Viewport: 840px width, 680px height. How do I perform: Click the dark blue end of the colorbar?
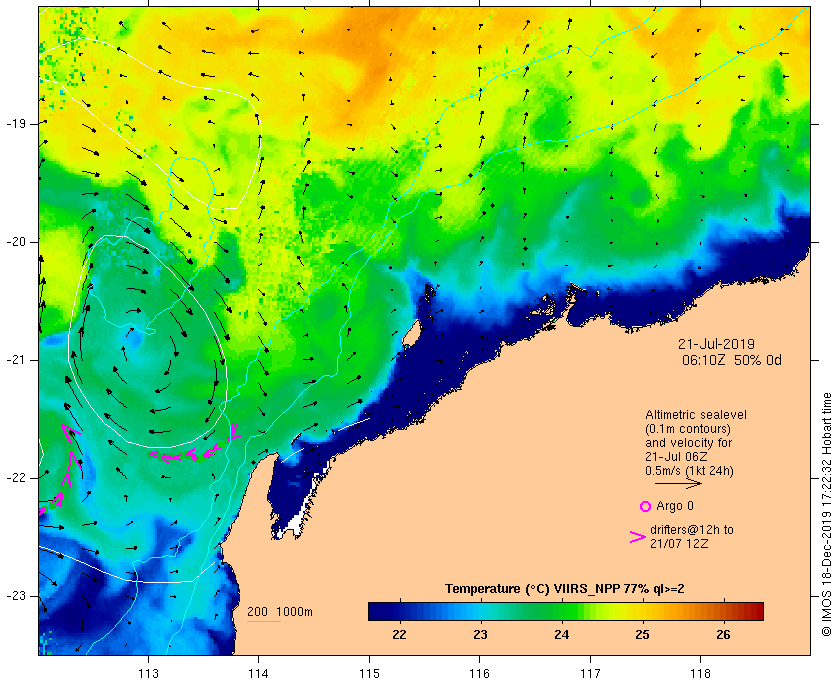coord(375,611)
